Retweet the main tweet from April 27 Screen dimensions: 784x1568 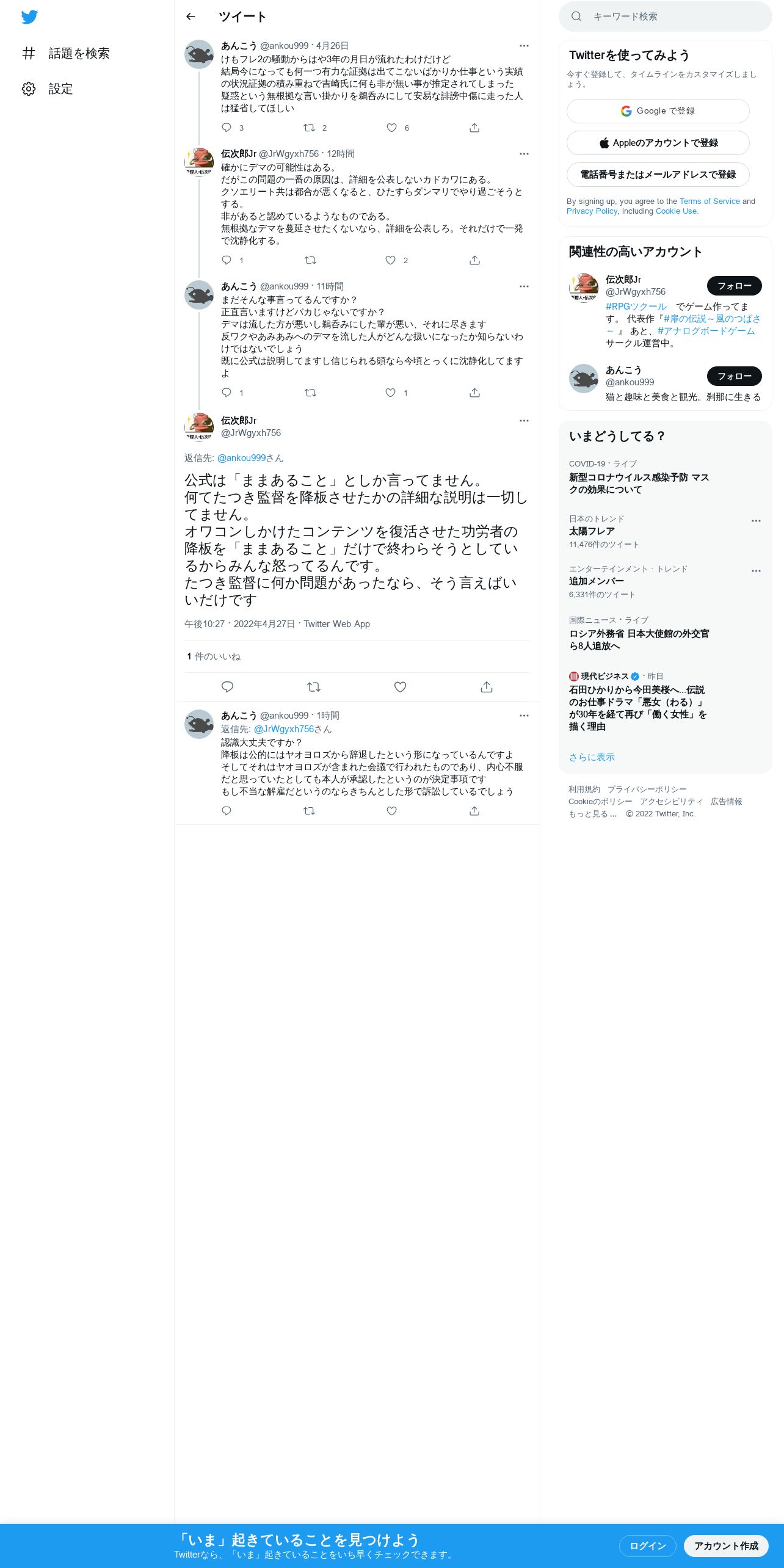point(314,687)
